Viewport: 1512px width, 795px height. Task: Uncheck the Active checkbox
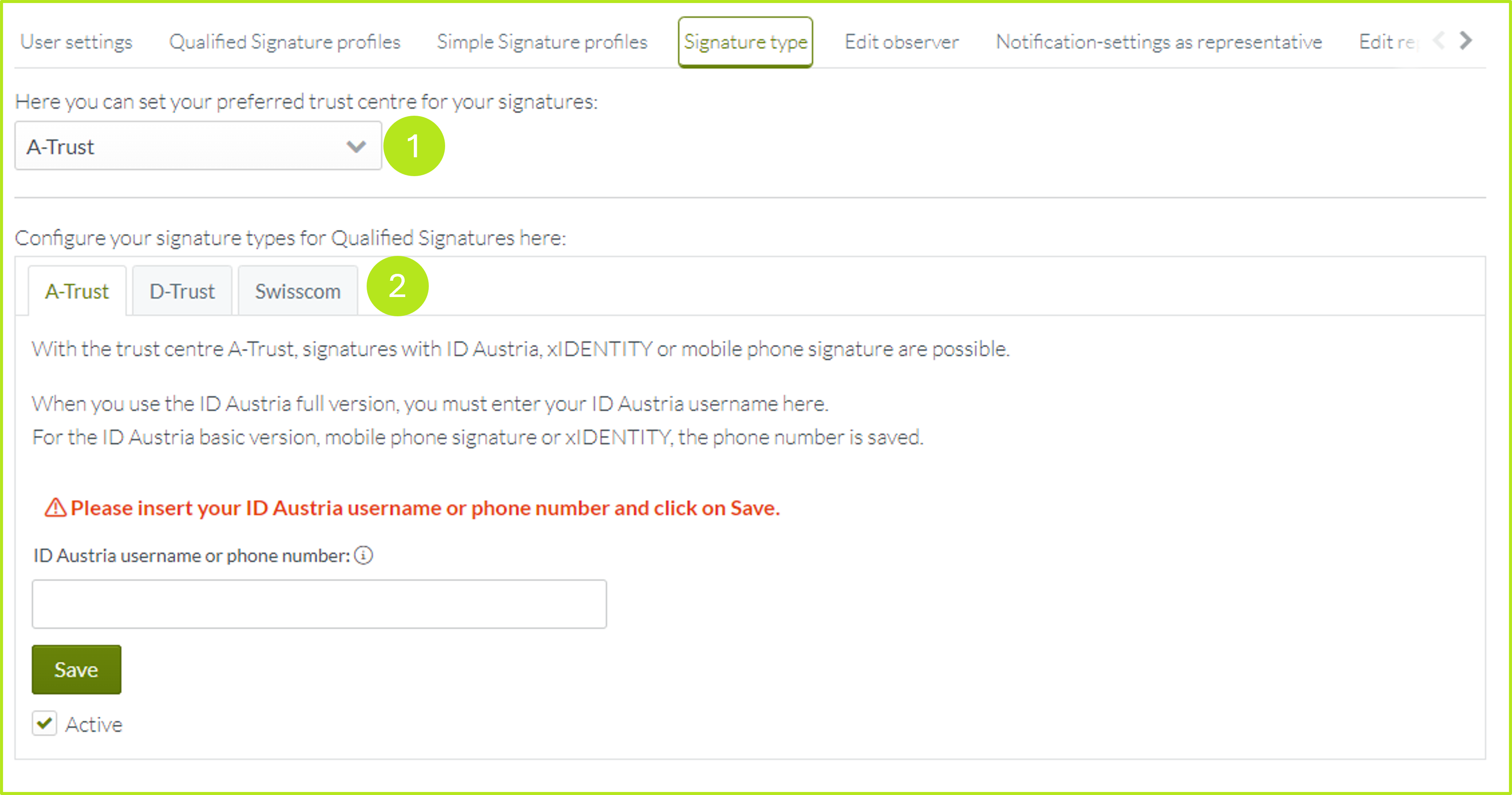click(x=45, y=723)
